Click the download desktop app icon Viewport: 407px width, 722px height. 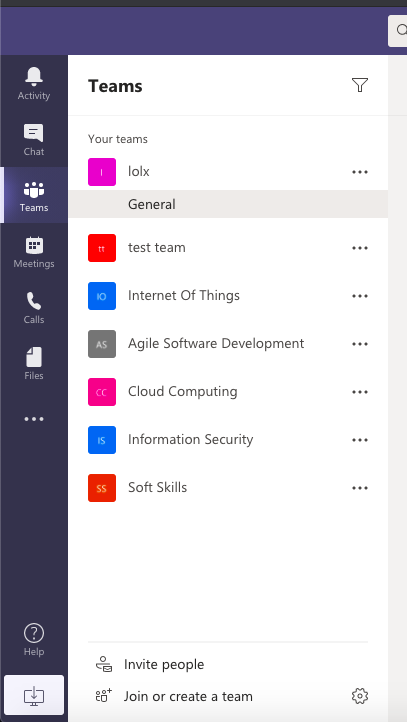point(34,695)
